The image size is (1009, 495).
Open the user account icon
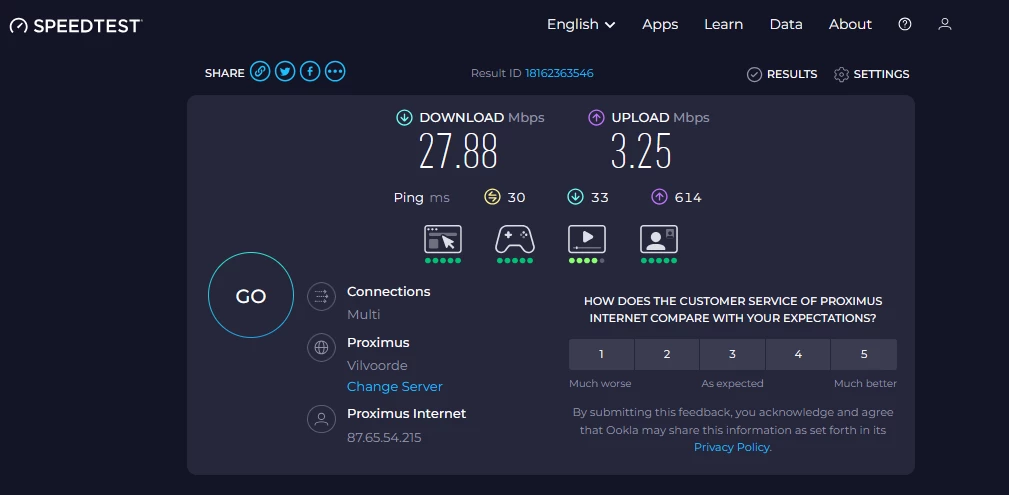(x=944, y=24)
